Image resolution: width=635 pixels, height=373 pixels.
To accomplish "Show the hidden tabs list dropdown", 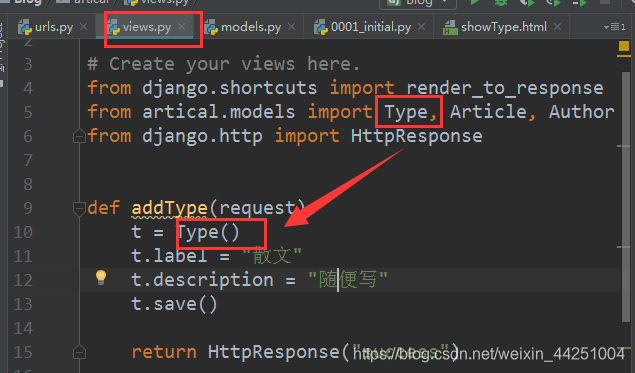I will click(614, 27).
